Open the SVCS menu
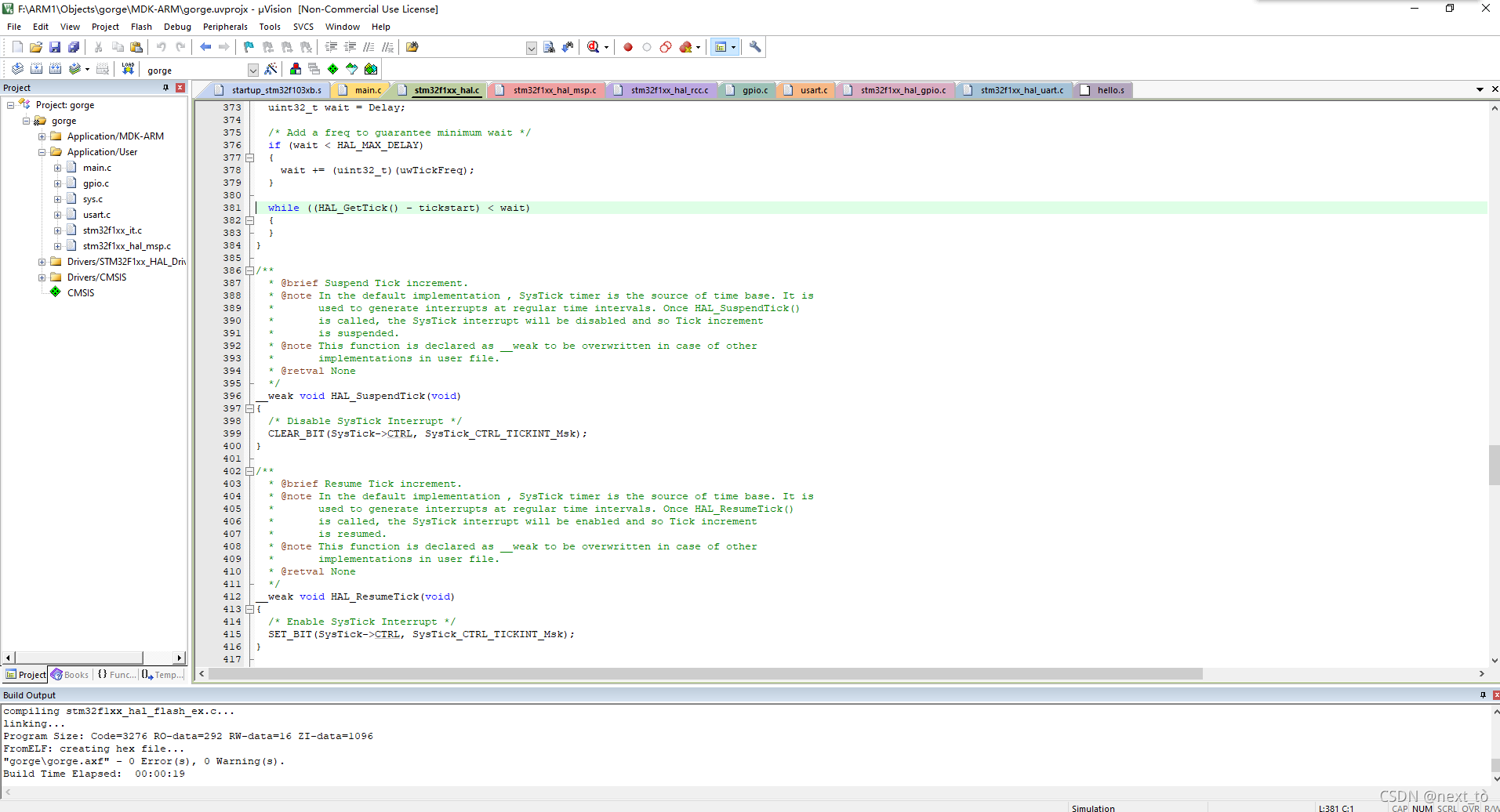 coord(303,27)
